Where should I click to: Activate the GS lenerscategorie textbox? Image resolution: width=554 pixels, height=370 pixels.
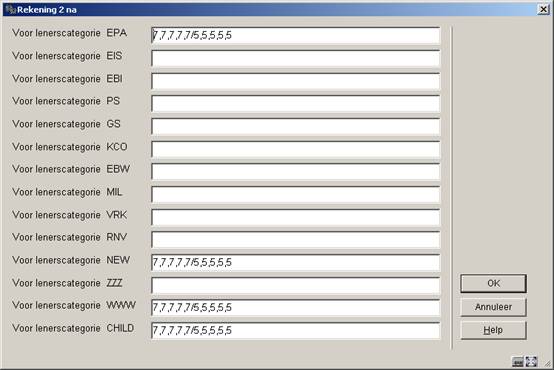(x=296, y=127)
